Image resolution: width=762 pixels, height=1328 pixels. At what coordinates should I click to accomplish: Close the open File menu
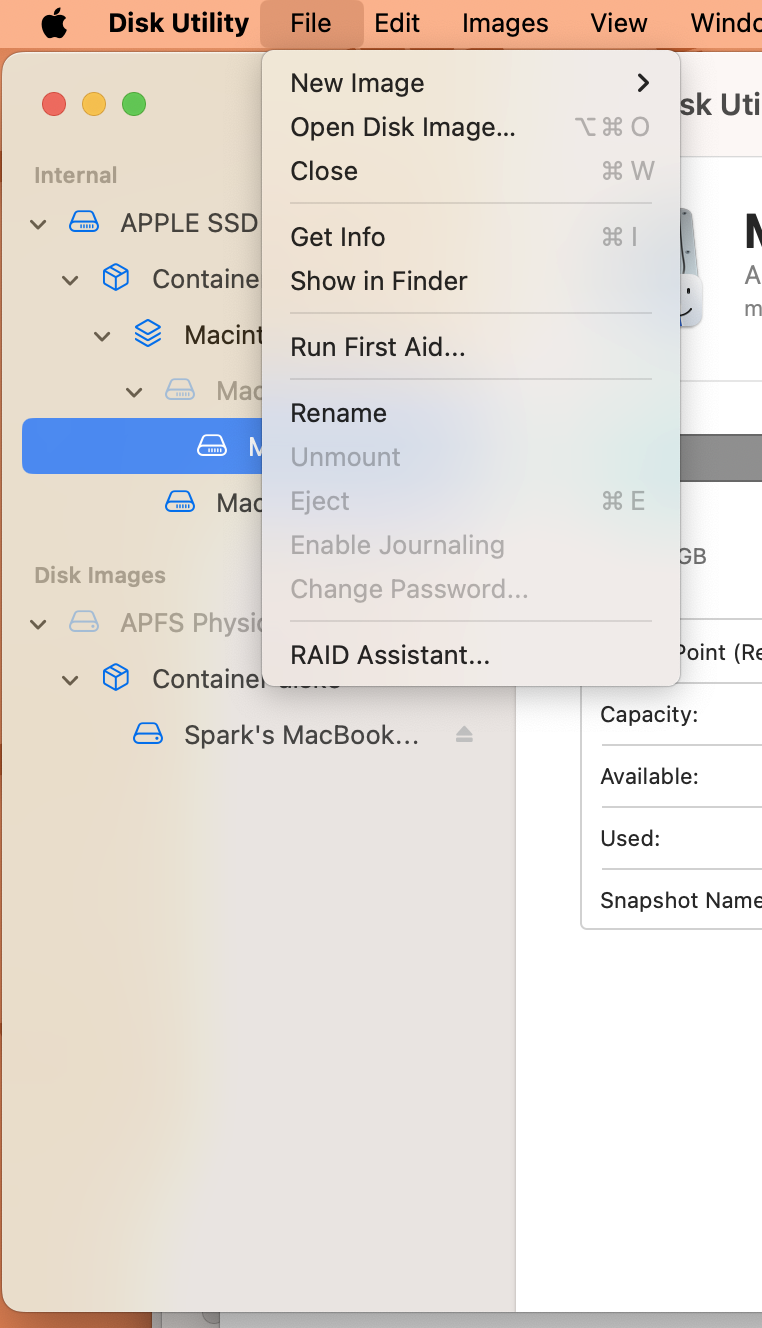point(311,23)
